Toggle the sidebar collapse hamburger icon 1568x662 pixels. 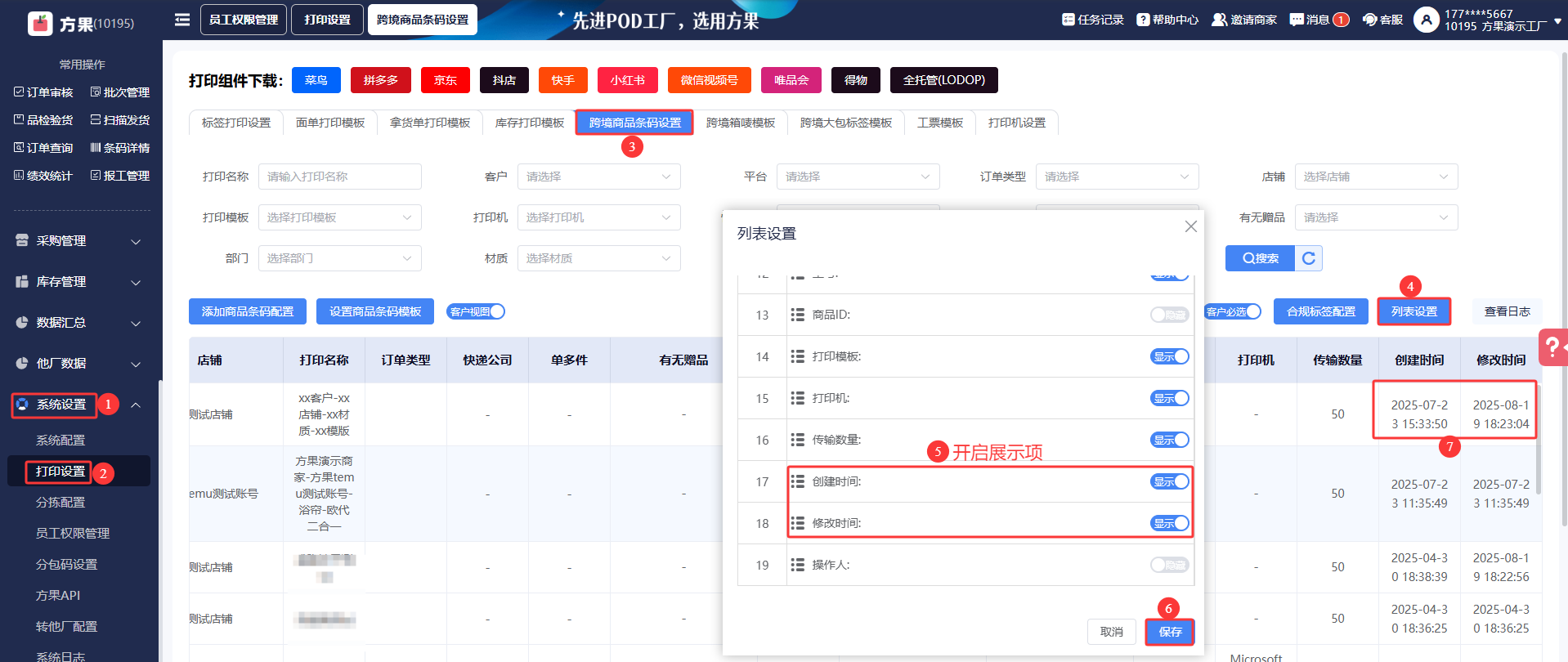click(x=182, y=20)
